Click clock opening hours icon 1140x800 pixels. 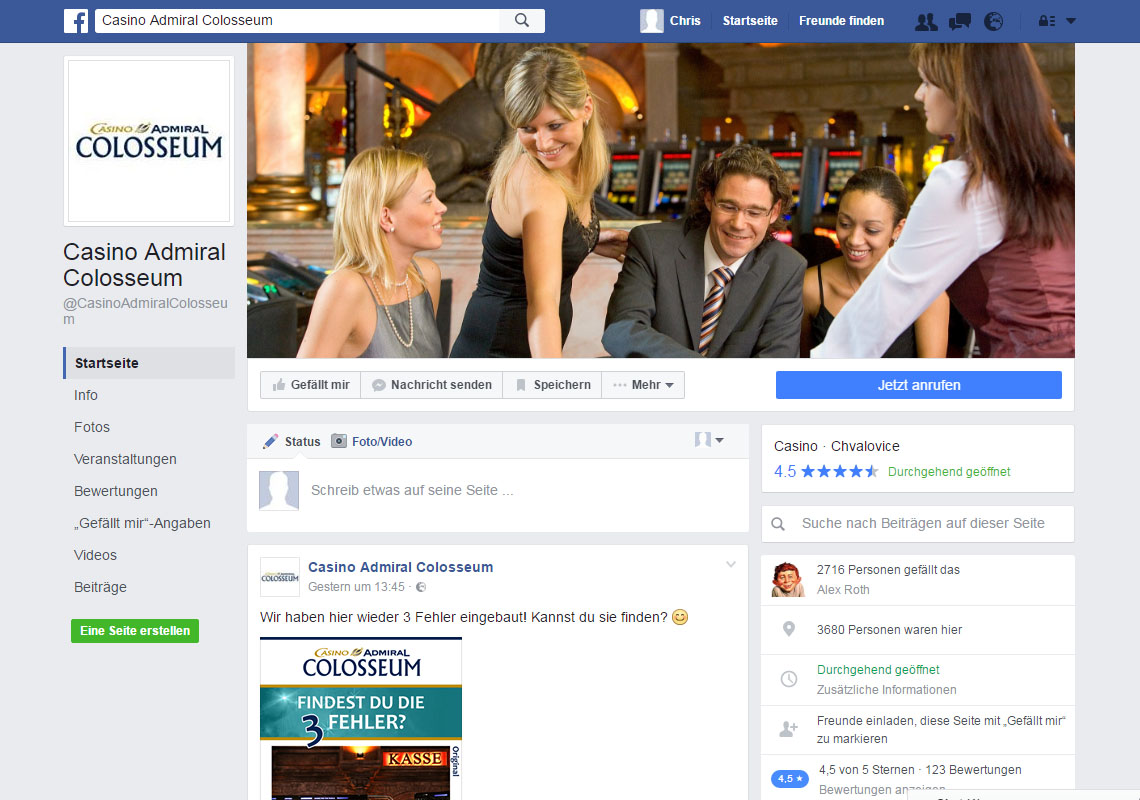(789, 679)
